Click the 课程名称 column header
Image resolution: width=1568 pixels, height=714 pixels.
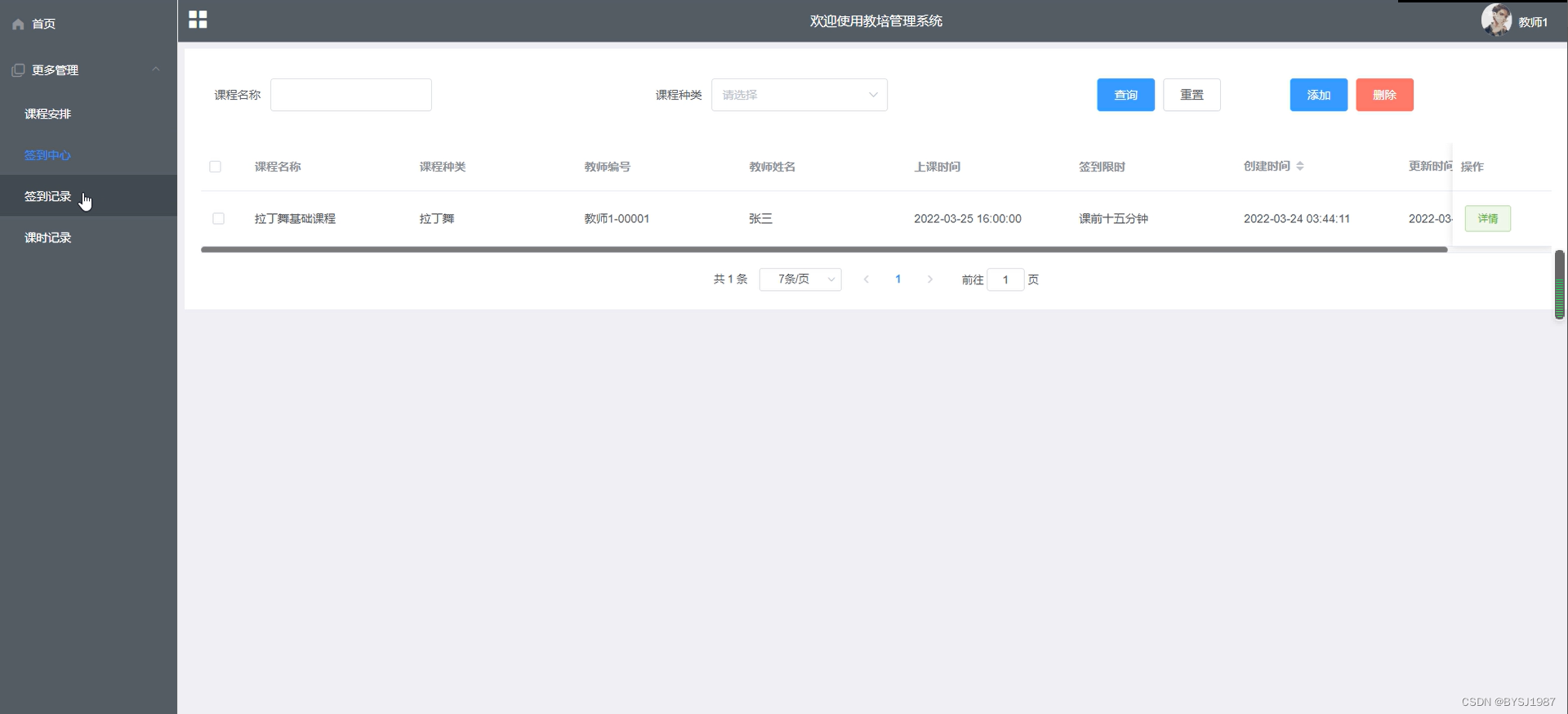(278, 167)
